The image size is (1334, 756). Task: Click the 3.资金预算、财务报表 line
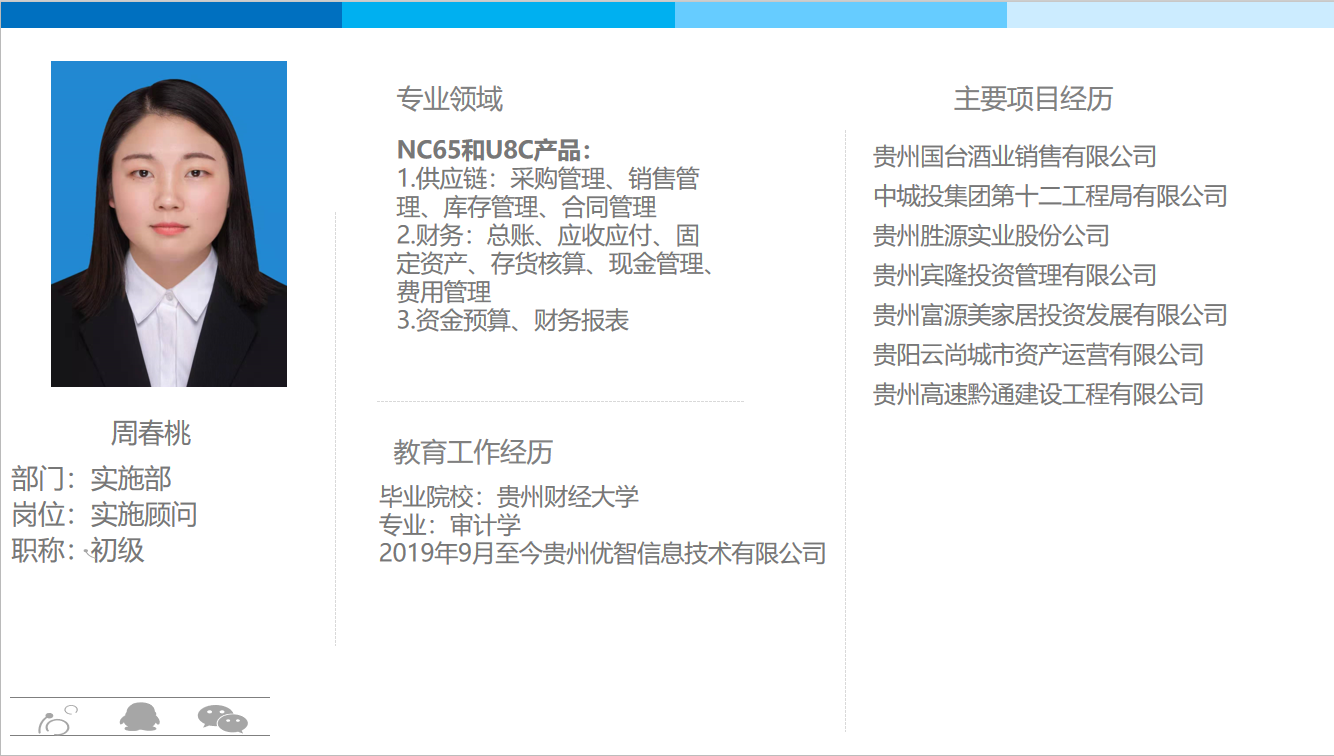pyautogui.click(x=513, y=321)
